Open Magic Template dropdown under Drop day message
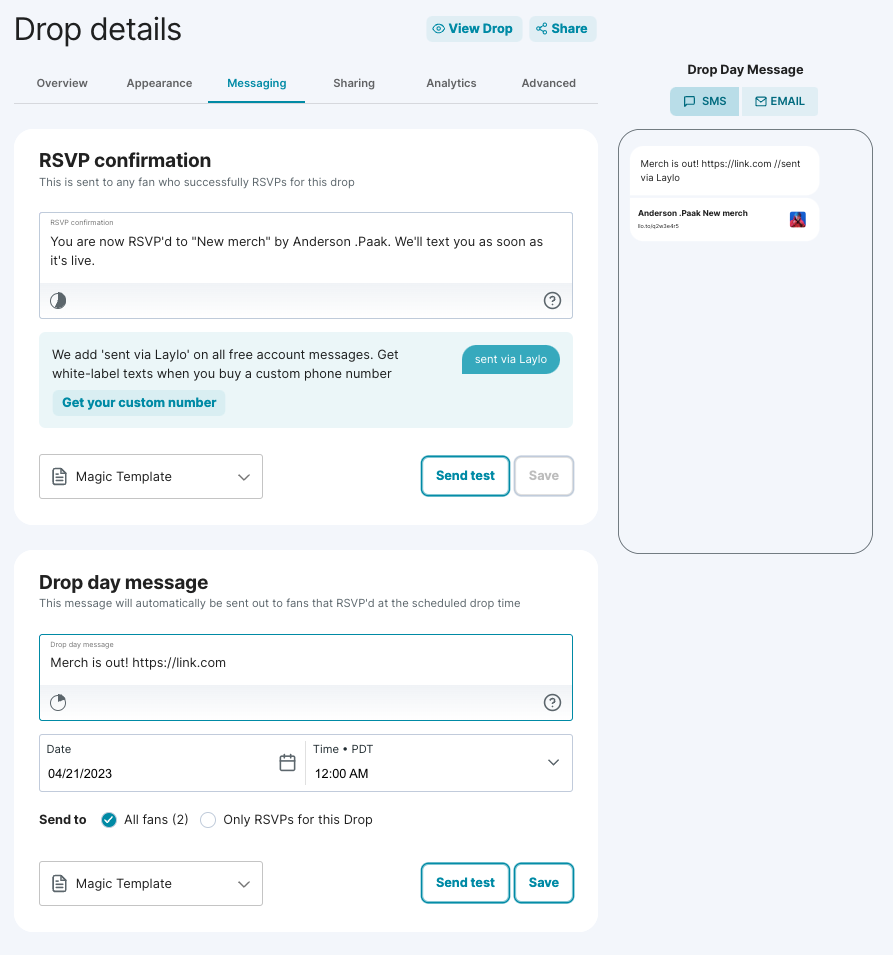This screenshot has width=893, height=955. click(x=151, y=884)
